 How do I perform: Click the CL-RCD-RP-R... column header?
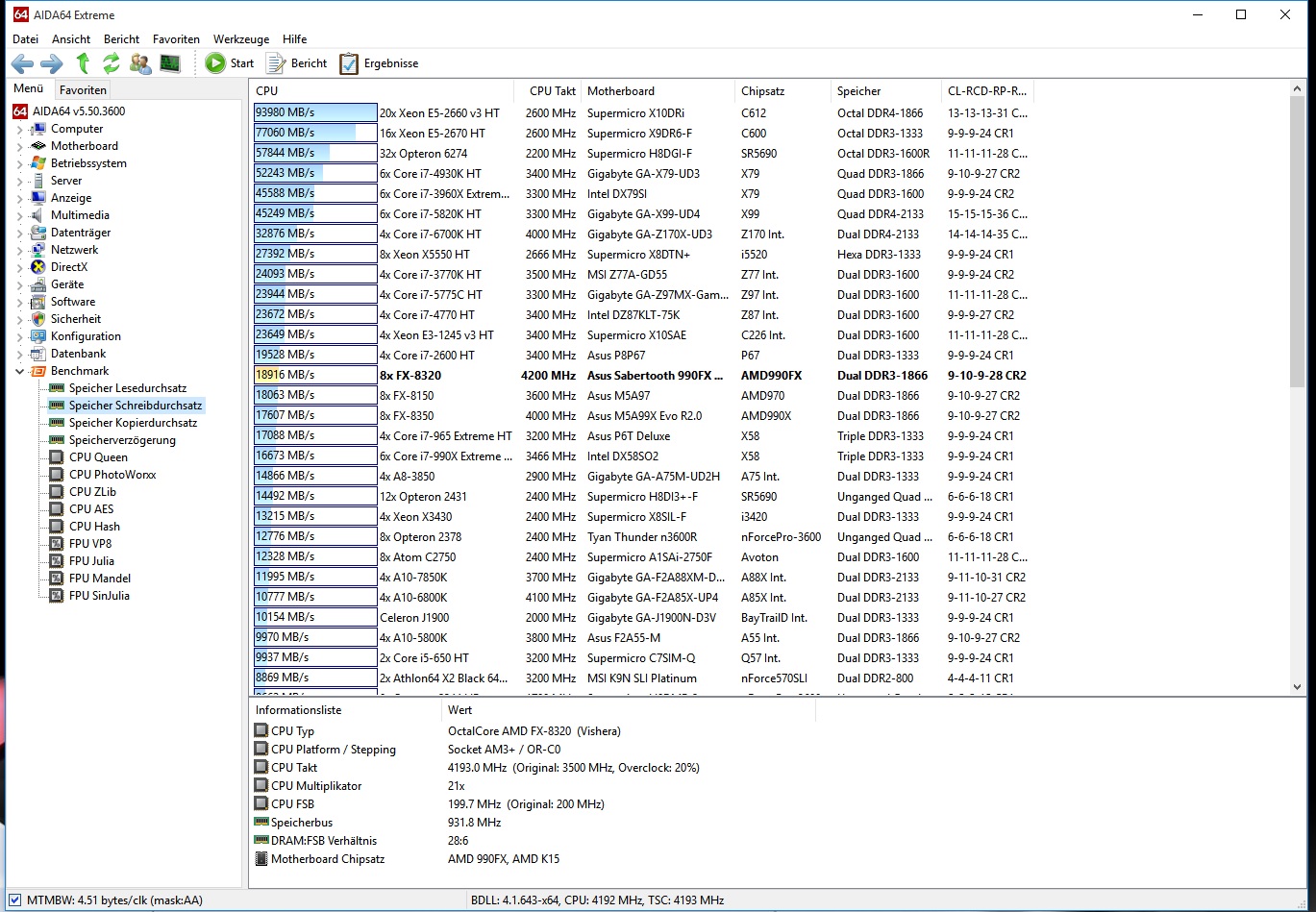[x=987, y=91]
